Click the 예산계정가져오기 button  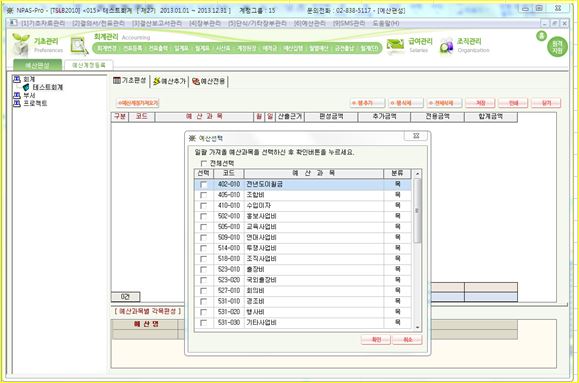(x=138, y=103)
